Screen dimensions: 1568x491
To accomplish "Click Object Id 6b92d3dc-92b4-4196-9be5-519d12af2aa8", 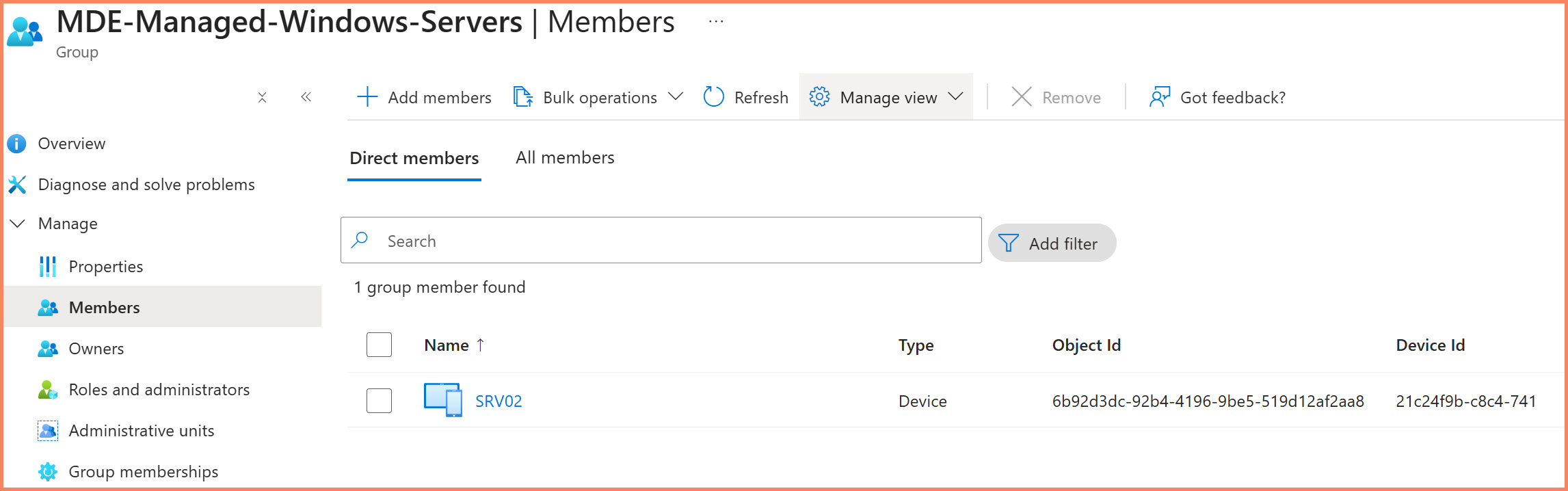I will click(1208, 401).
